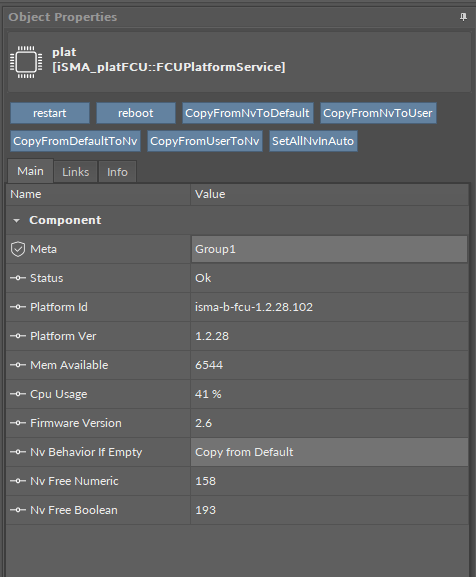Image resolution: width=476 pixels, height=577 pixels.
Task: Click the slot icon beside Nv Free Boolean
Action: point(18,510)
